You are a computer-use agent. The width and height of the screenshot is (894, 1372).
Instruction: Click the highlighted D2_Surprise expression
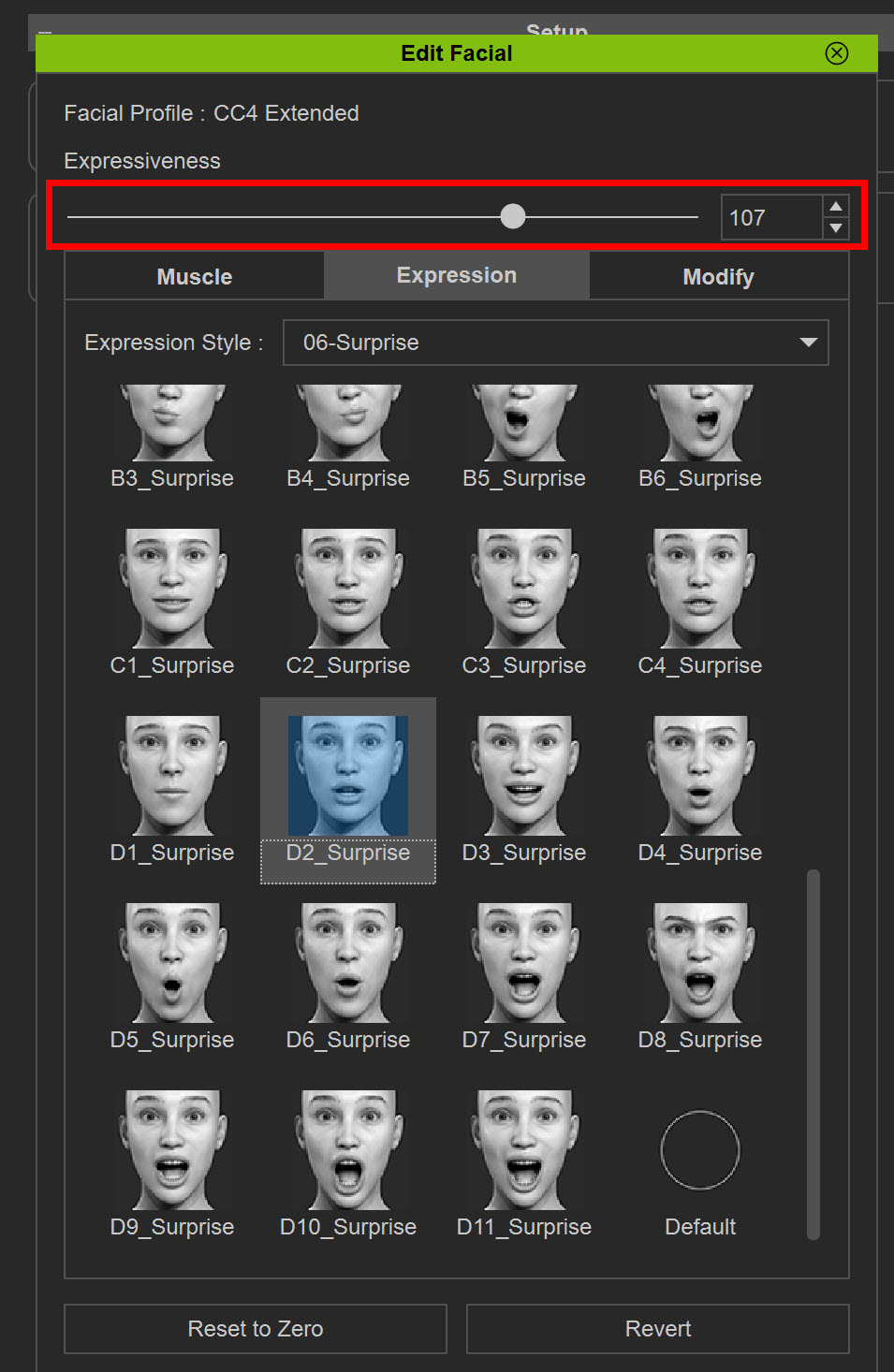[348, 790]
